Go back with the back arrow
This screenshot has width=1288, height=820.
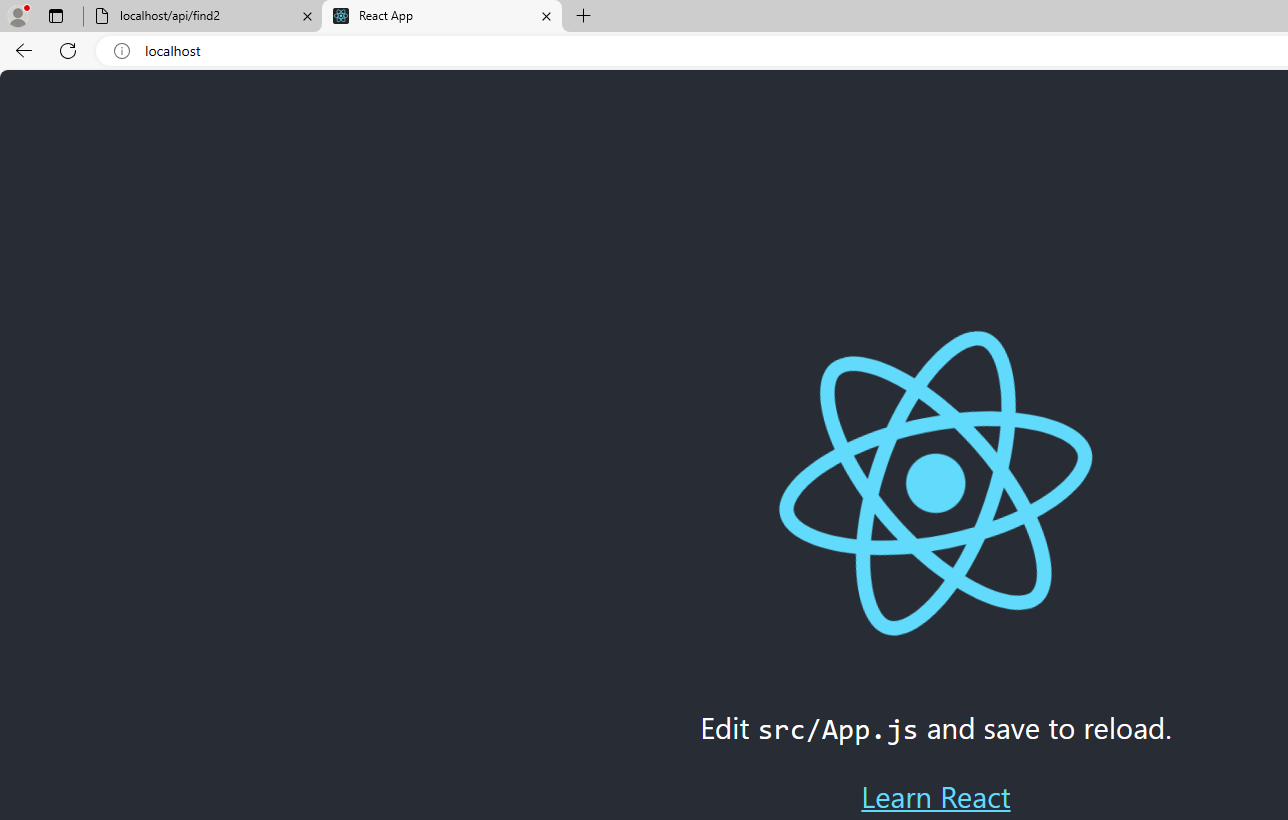[24, 51]
